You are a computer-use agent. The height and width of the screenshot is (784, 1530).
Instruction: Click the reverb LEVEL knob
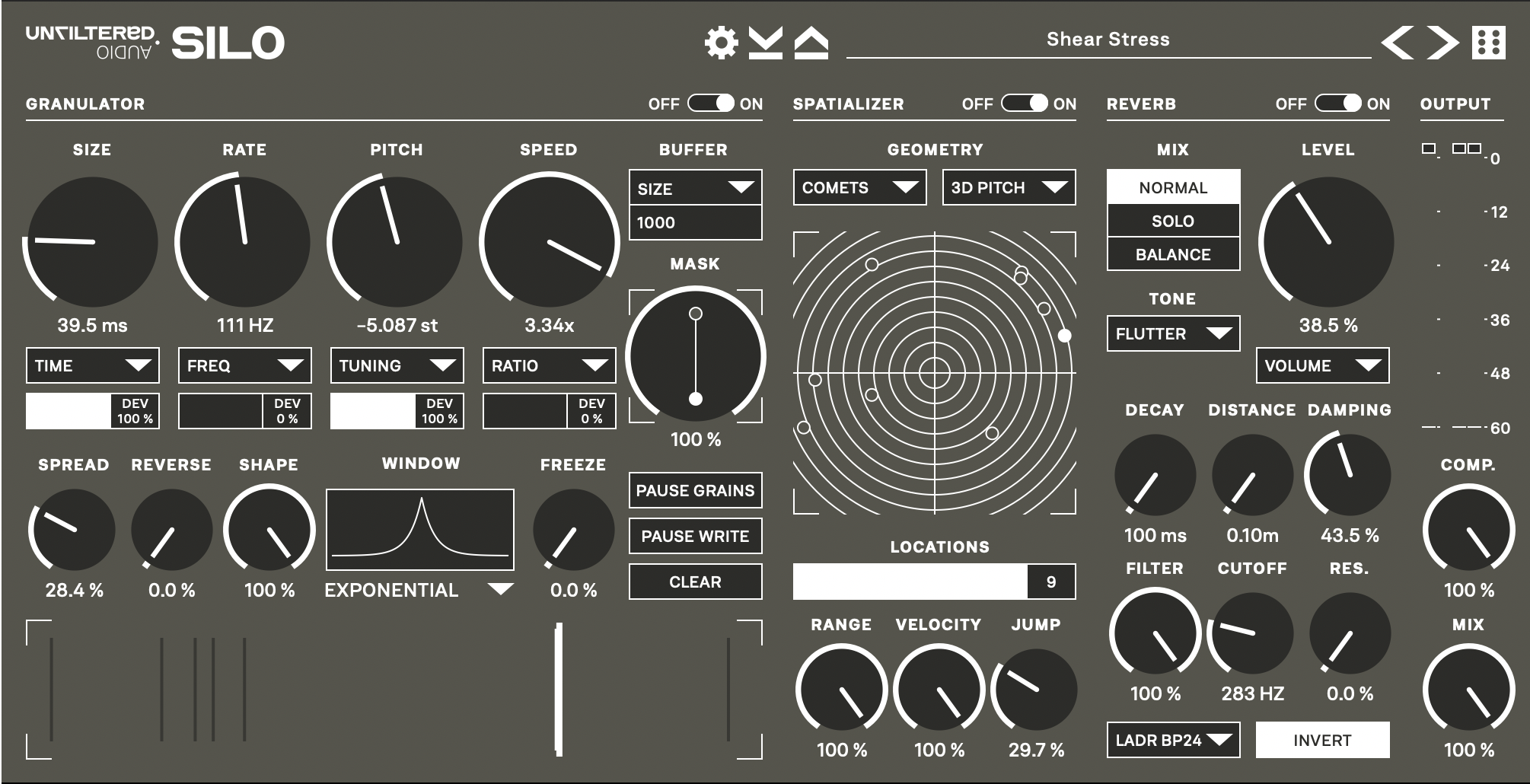pos(1328,242)
